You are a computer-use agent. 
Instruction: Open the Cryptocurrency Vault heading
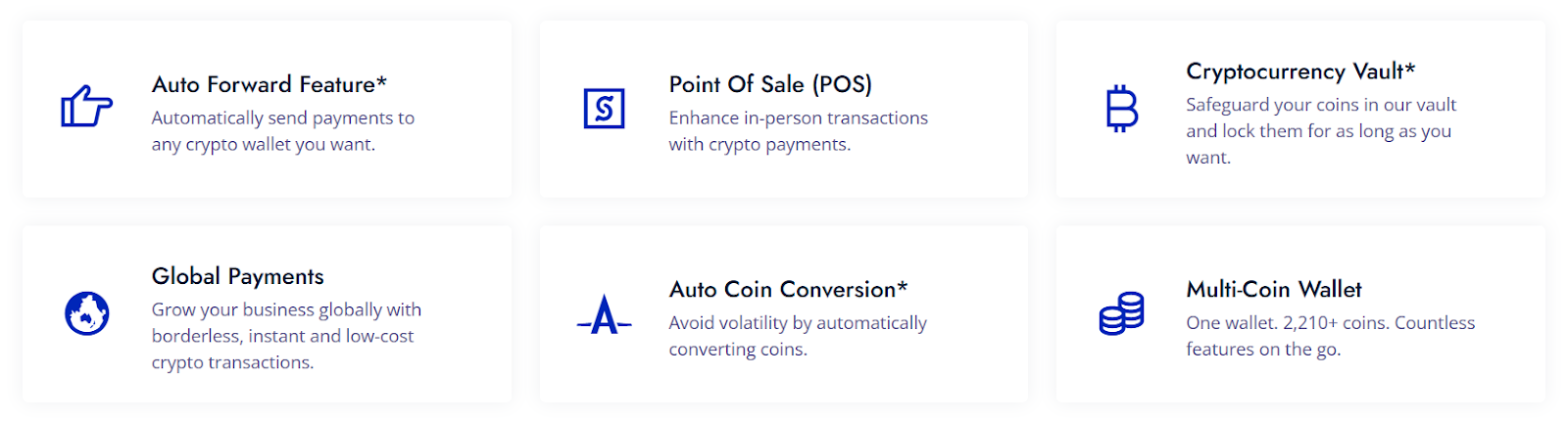[x=1300, y=71]
